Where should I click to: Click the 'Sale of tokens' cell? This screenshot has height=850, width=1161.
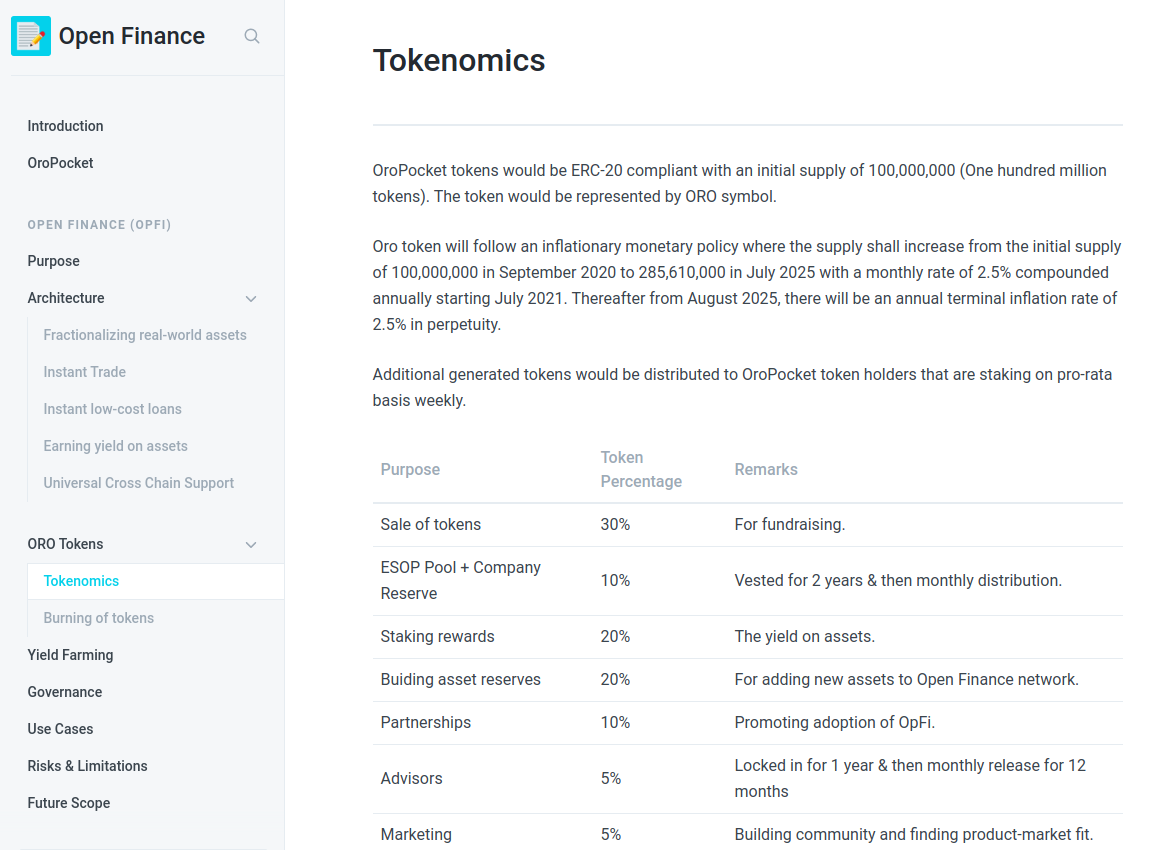pos(431,524)
